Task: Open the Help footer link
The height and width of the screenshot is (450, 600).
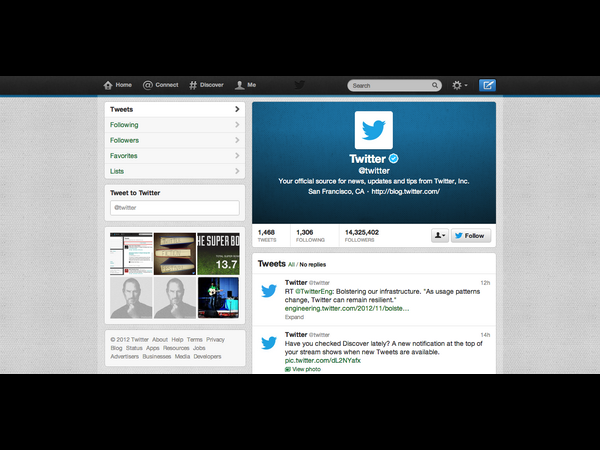Action: coord(177,340)
